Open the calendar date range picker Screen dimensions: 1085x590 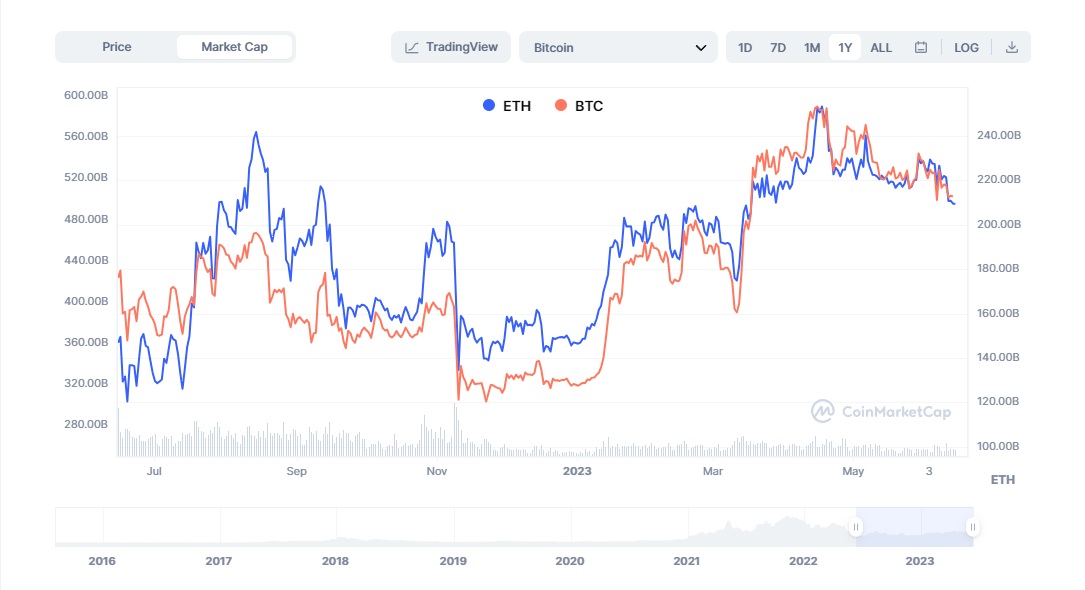click(x=921, y=47)
